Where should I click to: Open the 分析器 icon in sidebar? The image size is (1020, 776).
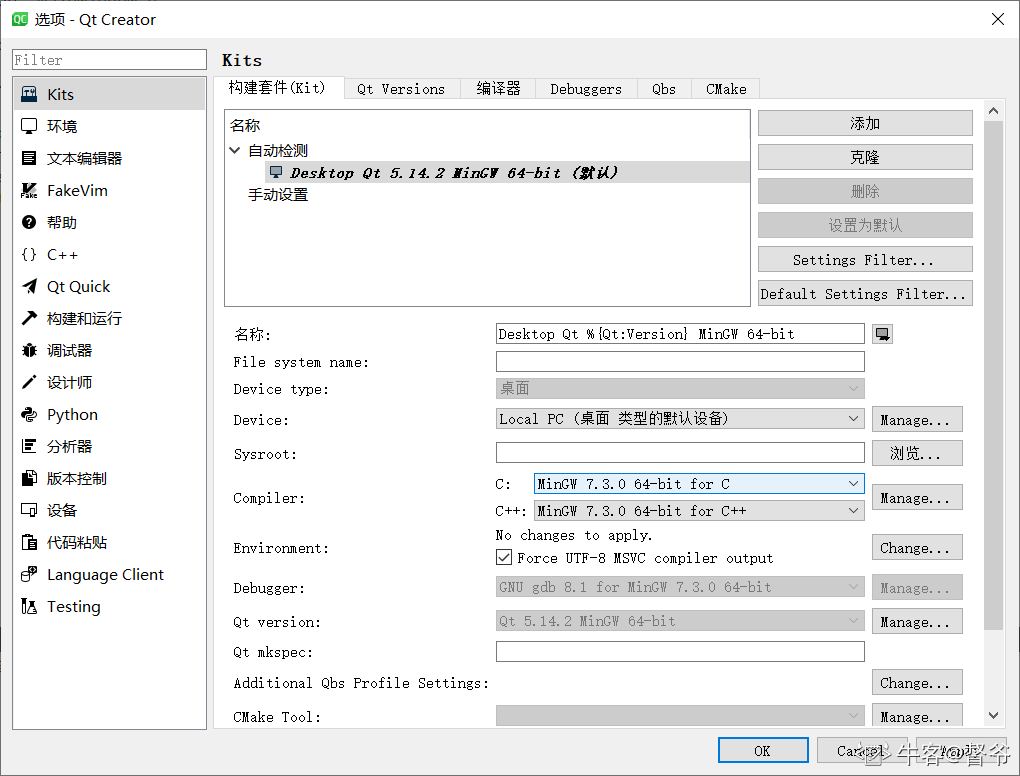click(x=29, y=446)
